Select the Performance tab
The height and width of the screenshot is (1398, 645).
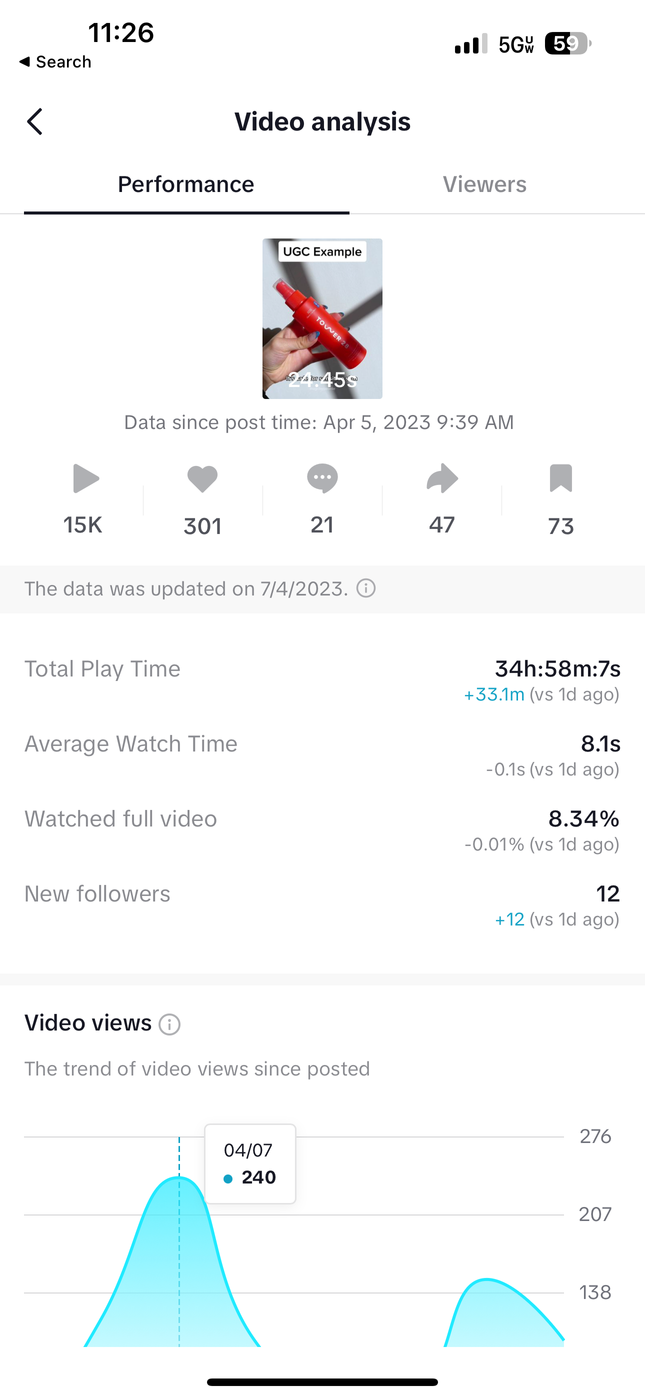(x=186, y=185)
